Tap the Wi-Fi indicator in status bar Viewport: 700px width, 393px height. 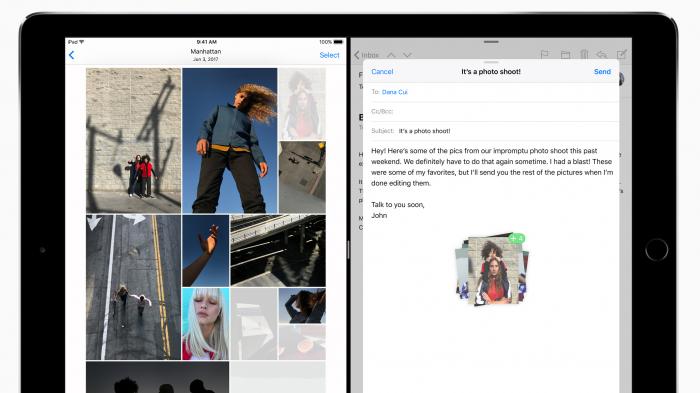point(82,42)
